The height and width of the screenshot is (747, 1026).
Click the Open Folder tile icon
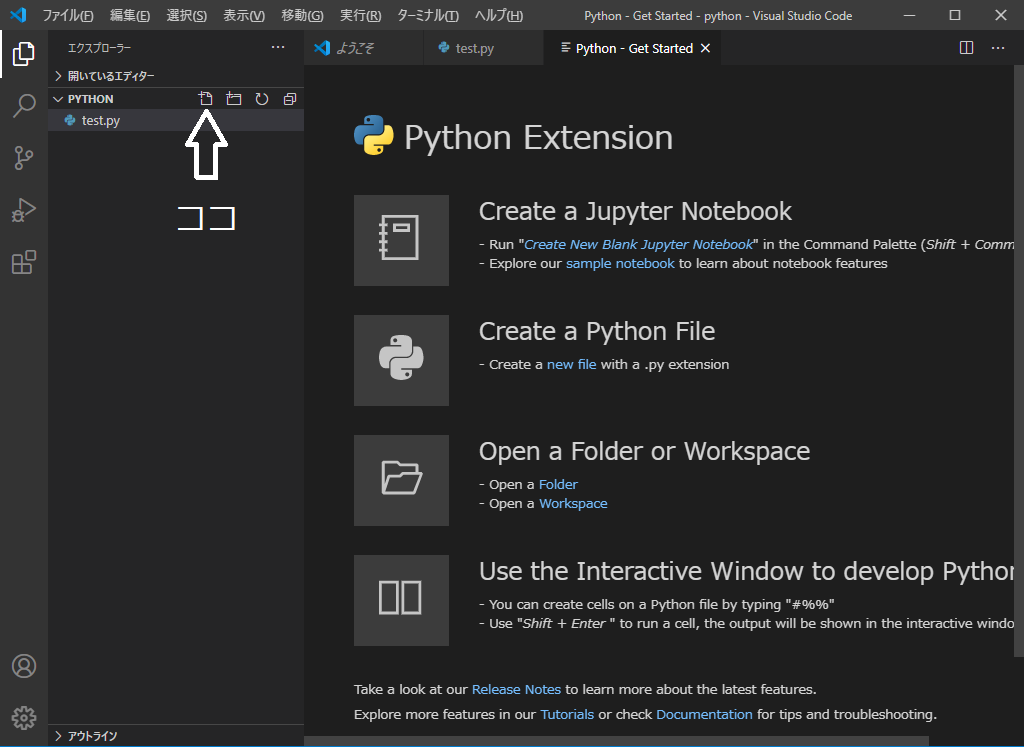401,480
